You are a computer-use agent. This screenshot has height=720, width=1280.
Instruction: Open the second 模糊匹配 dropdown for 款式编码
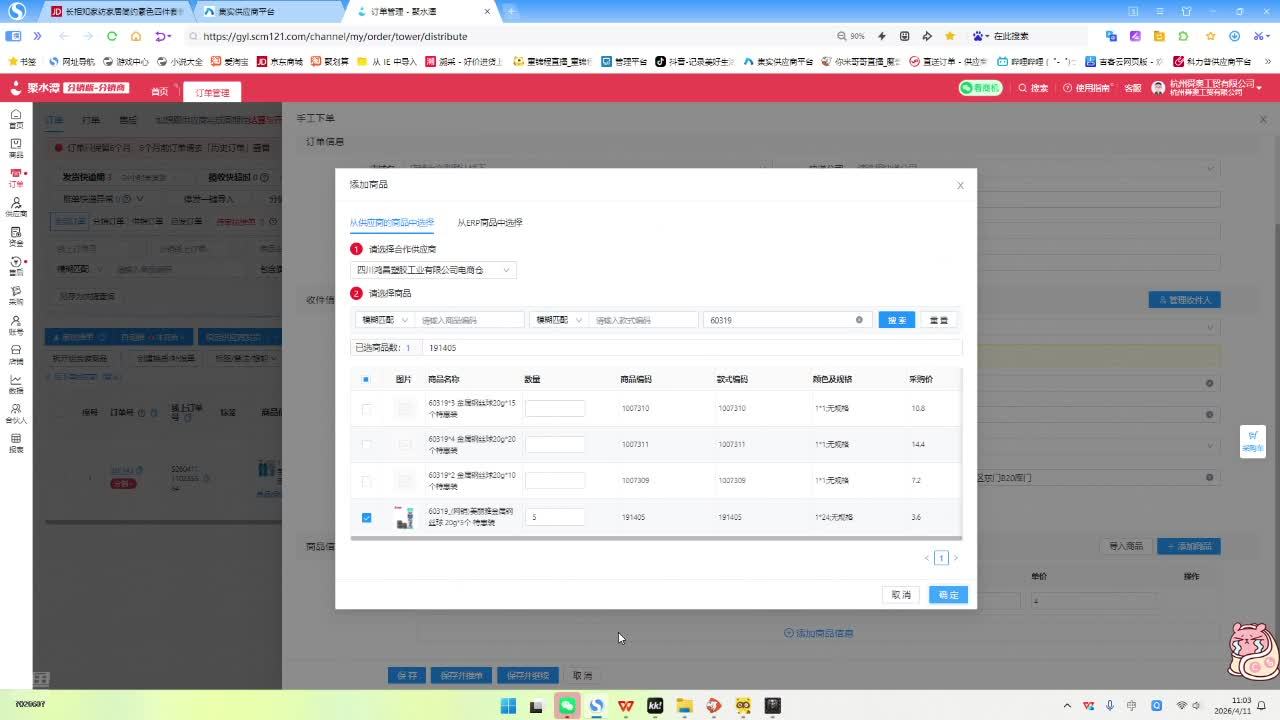558,320
